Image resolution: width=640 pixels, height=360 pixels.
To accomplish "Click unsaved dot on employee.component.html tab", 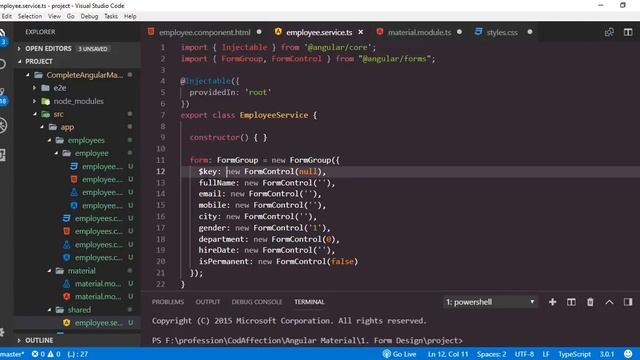I will 259,32.
